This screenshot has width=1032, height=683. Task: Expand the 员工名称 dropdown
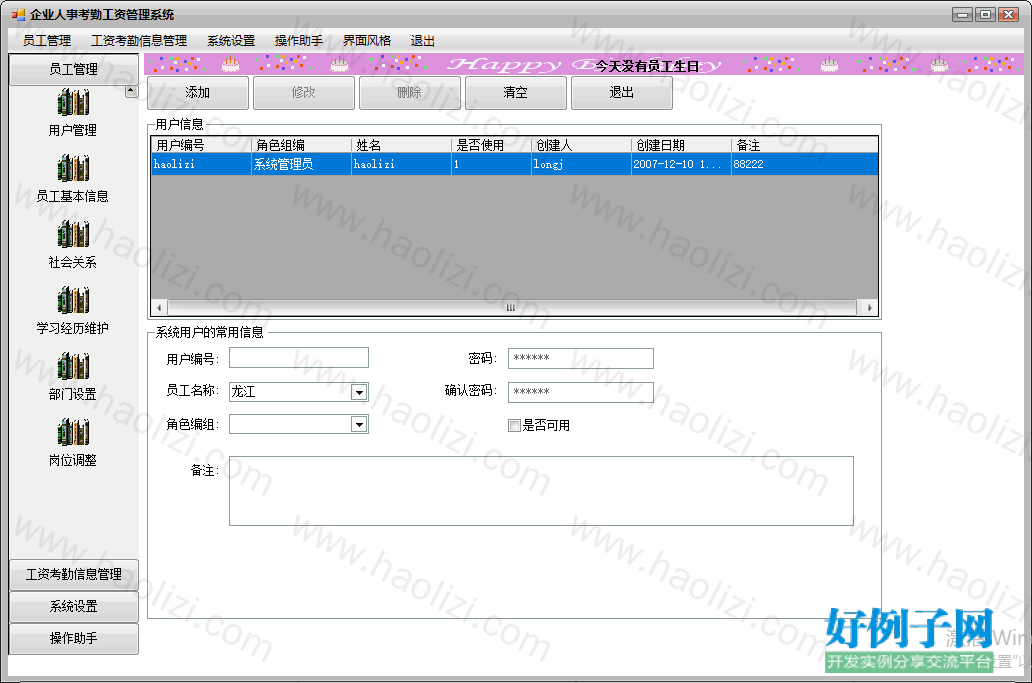pyautogui.click(x=359, y=392)
